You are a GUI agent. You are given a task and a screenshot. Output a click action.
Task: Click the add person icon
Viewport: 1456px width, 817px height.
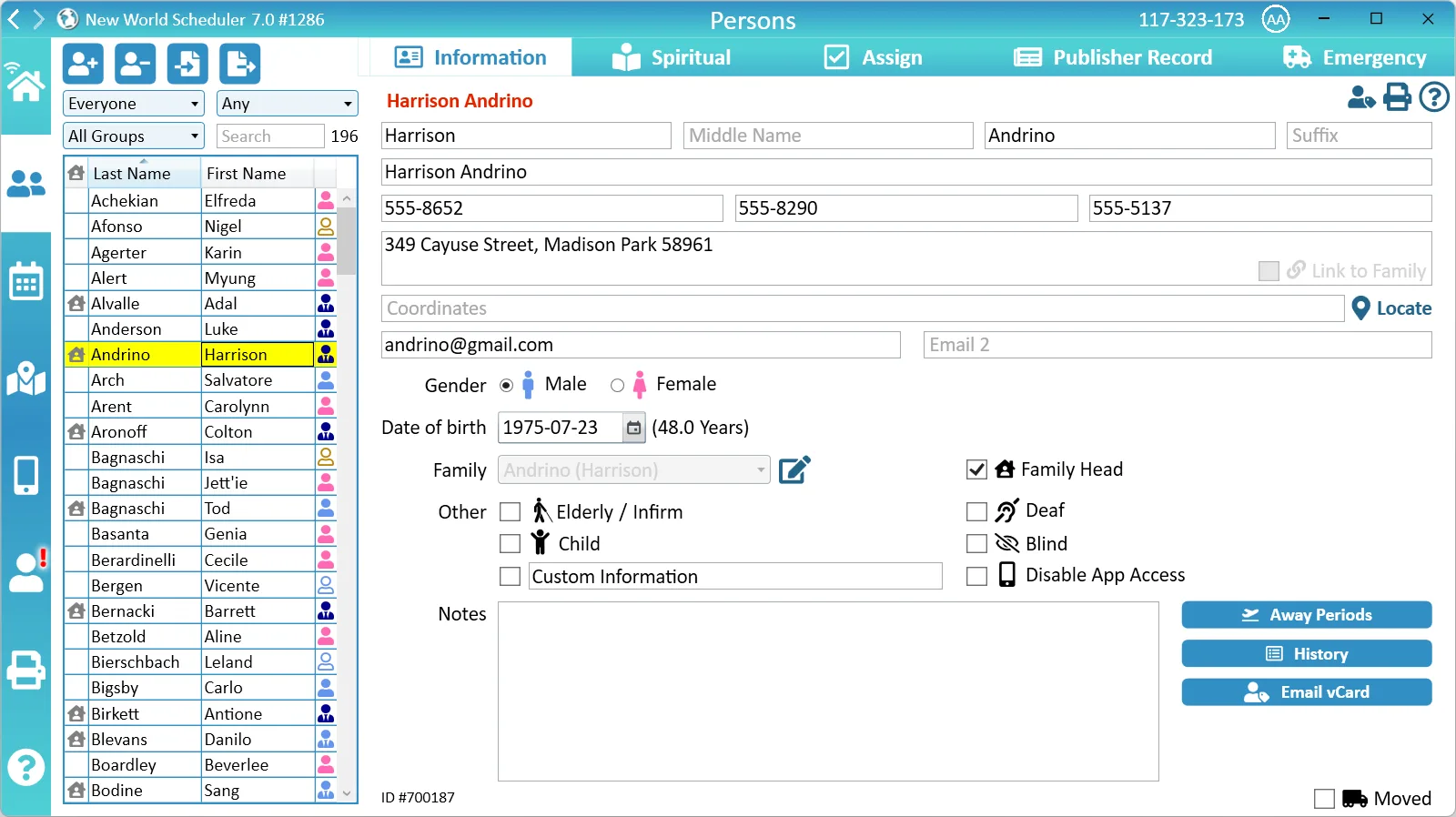[x=83, y=64]
